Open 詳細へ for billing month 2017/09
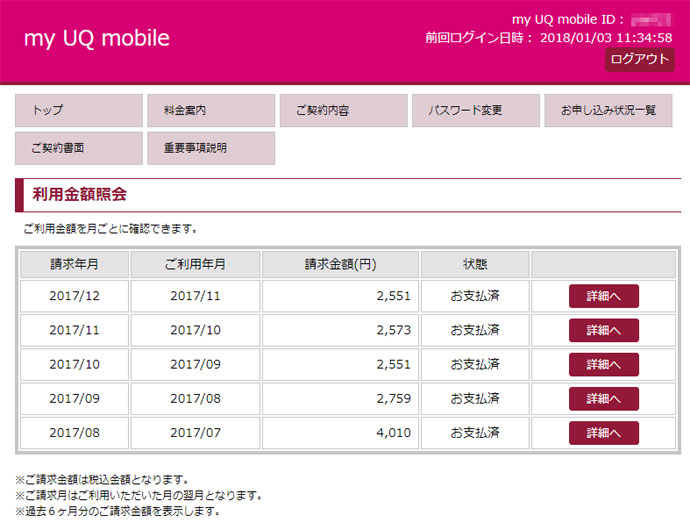 tap(604, 399)
